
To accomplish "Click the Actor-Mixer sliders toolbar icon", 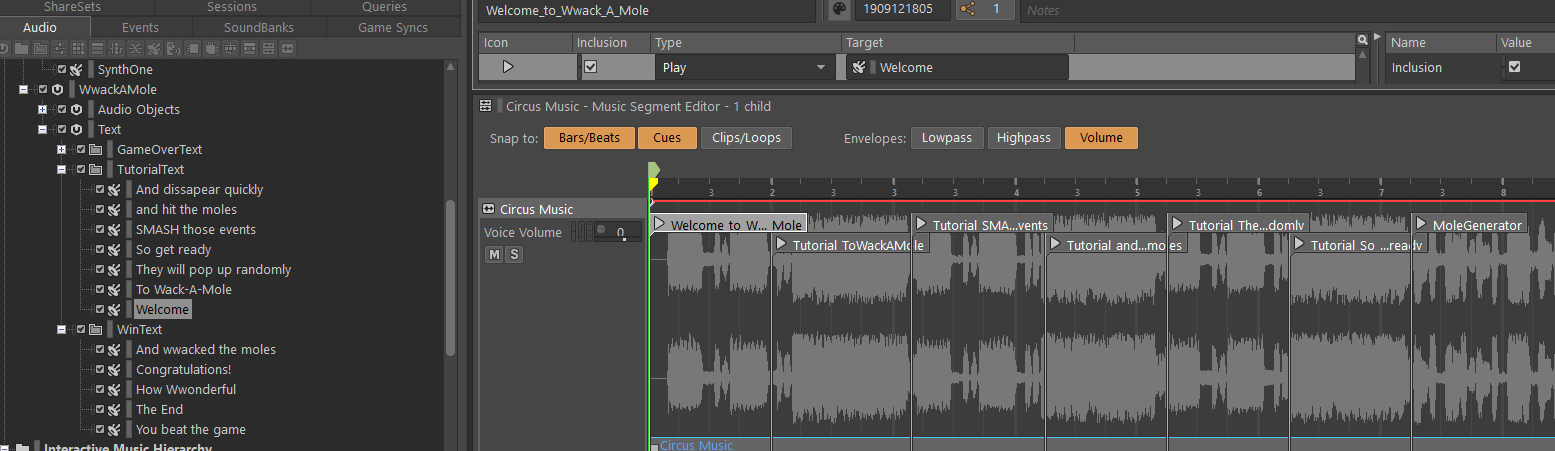I will click(x=59, y=48).
